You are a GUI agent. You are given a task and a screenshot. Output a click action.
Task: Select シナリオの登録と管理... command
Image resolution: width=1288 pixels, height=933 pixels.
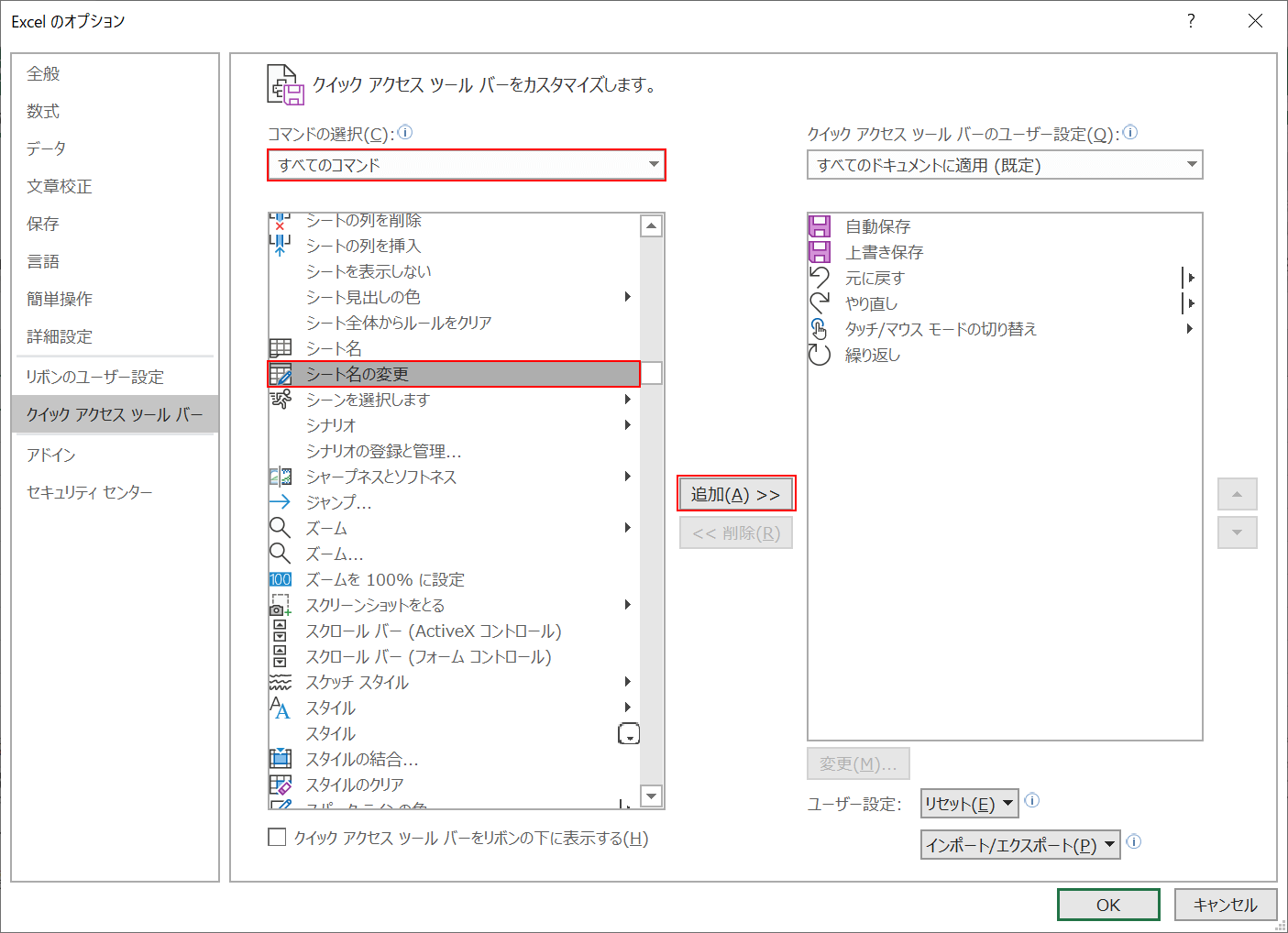(x=455, y=451)
